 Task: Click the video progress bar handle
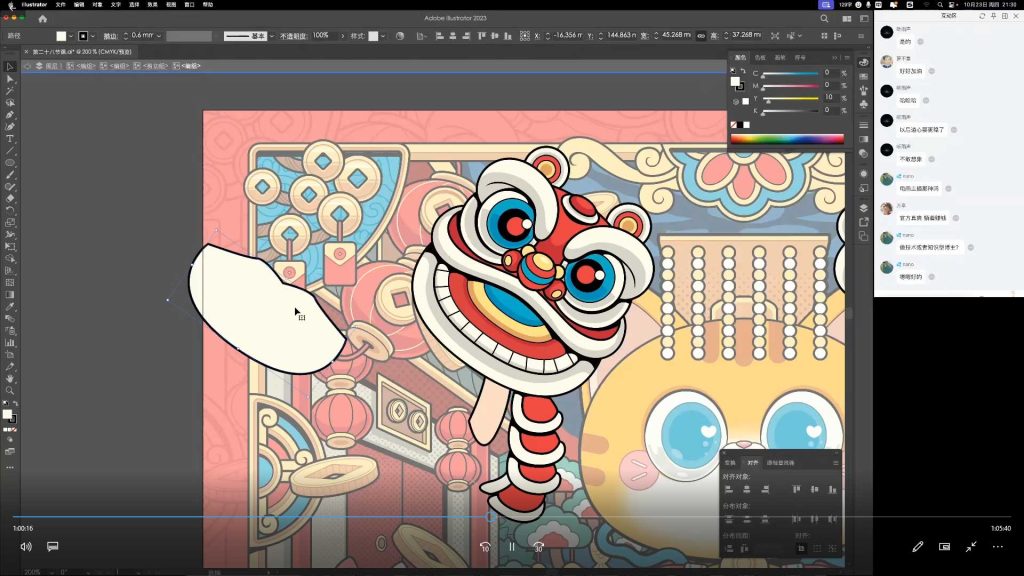coord(490,517)
